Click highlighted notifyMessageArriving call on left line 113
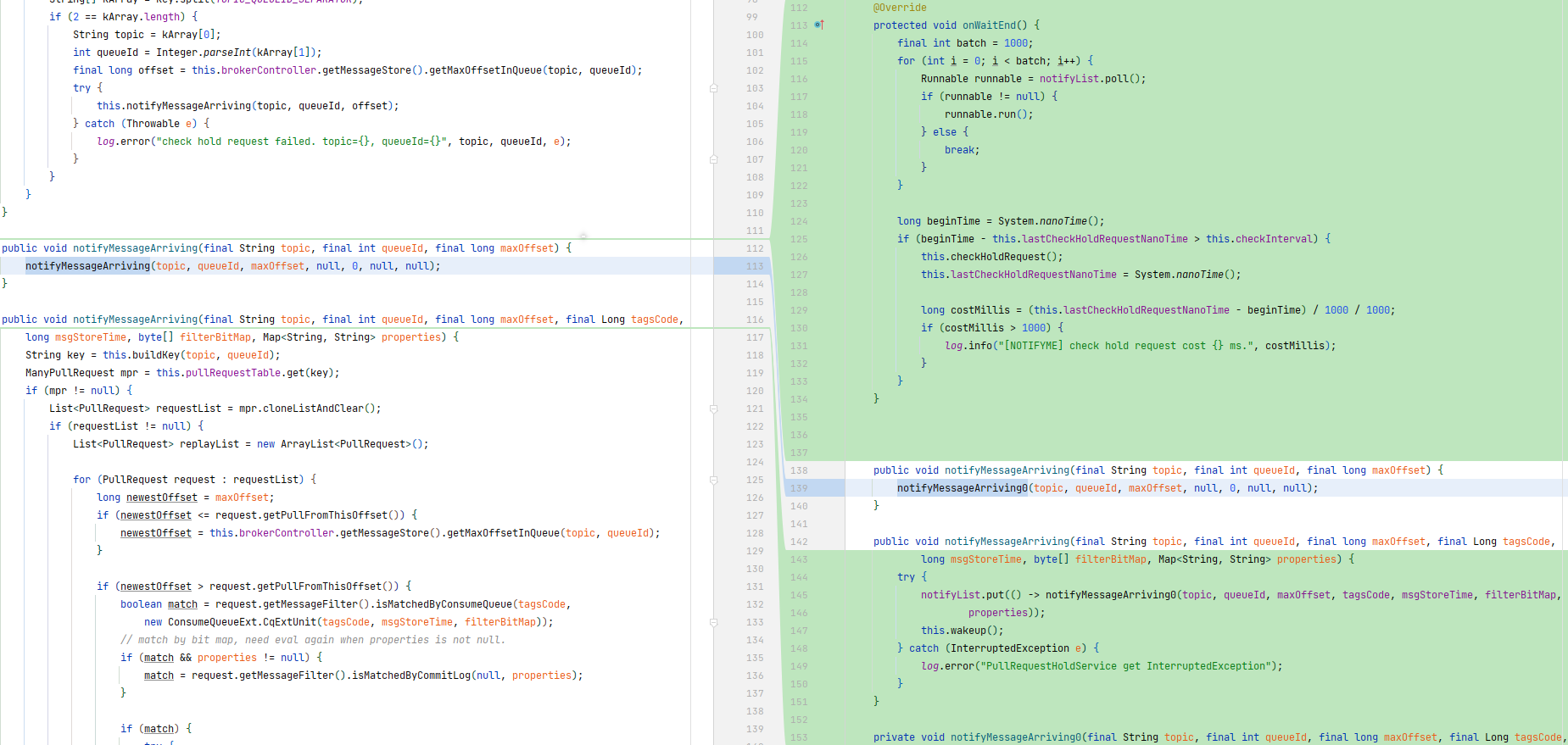This screenshot has height=745, width=1568. (87, 266)
